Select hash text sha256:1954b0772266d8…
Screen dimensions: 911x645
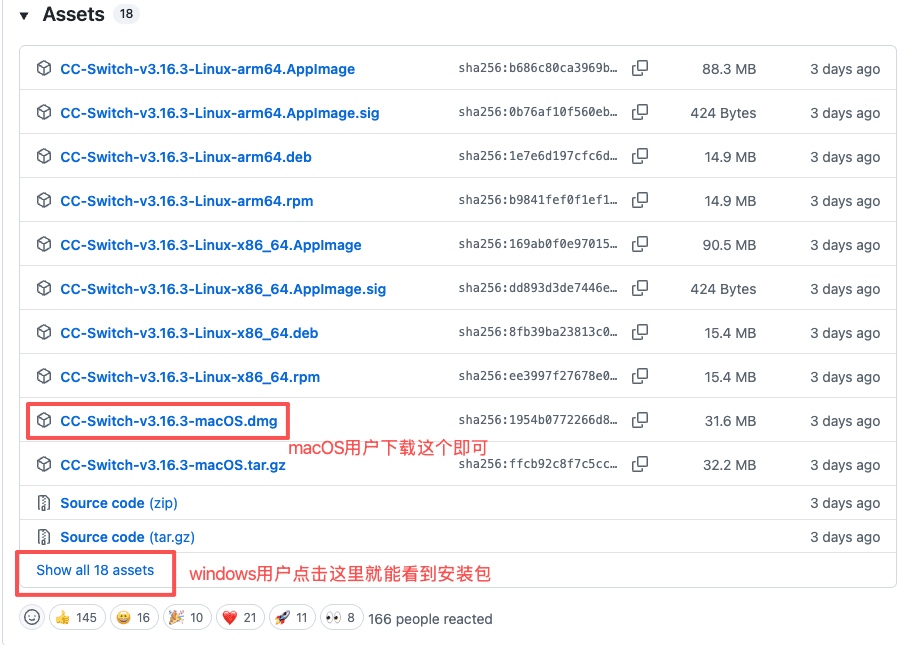[537, 420]
